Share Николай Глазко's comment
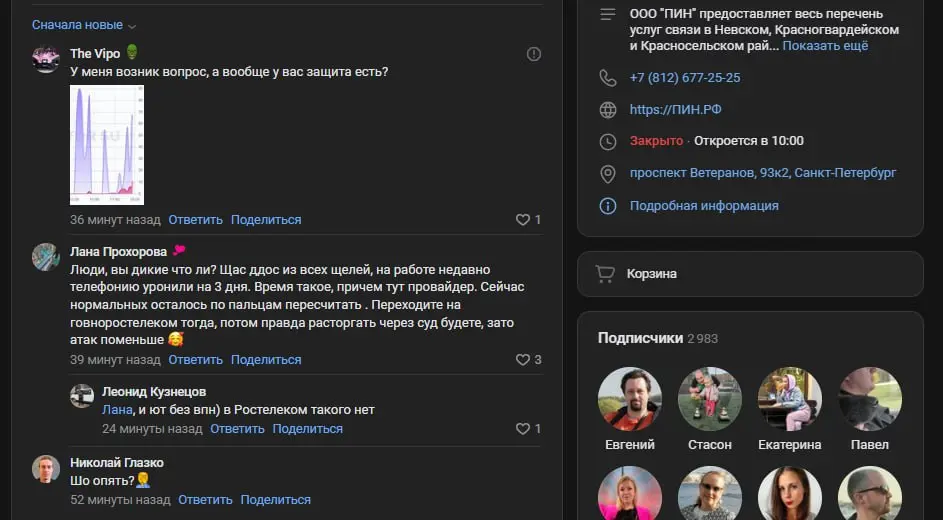The height and width of the screenshot is (520, 943). 275,500
